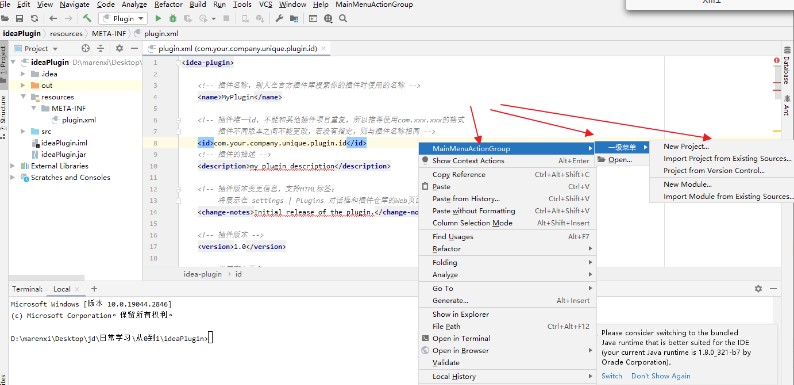
Task: Expand External Libraries node
Action: tap(13, 166)
